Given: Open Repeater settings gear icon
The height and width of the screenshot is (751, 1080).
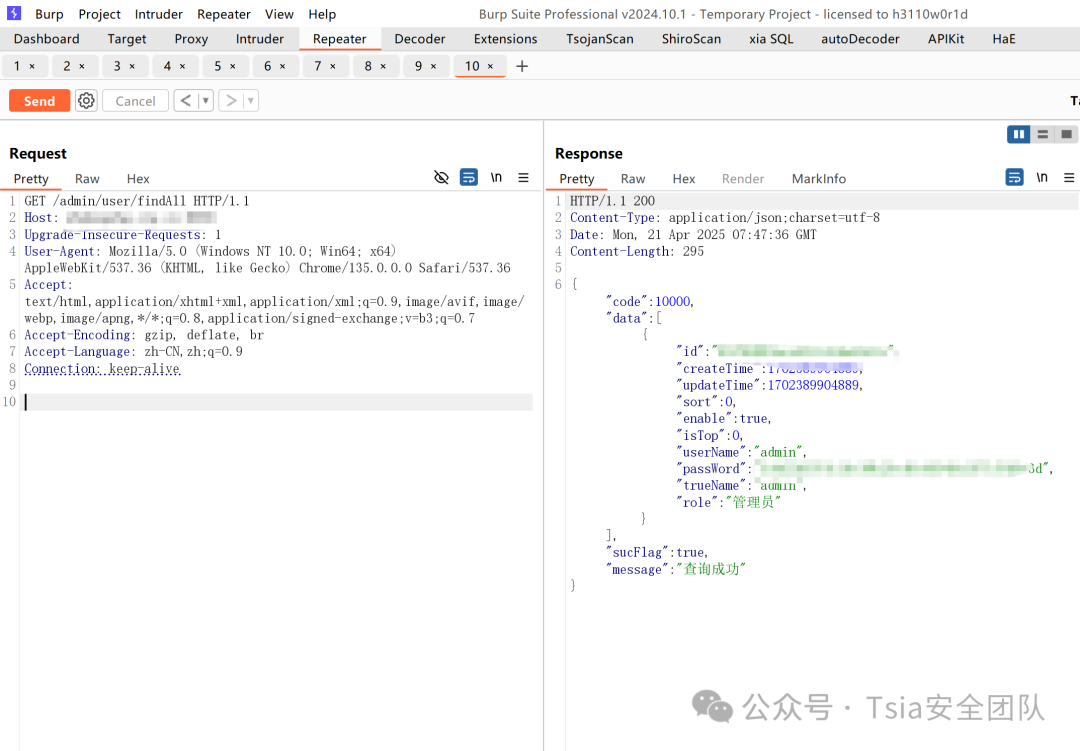Looking at the screenshot, I should pos(86,101).
